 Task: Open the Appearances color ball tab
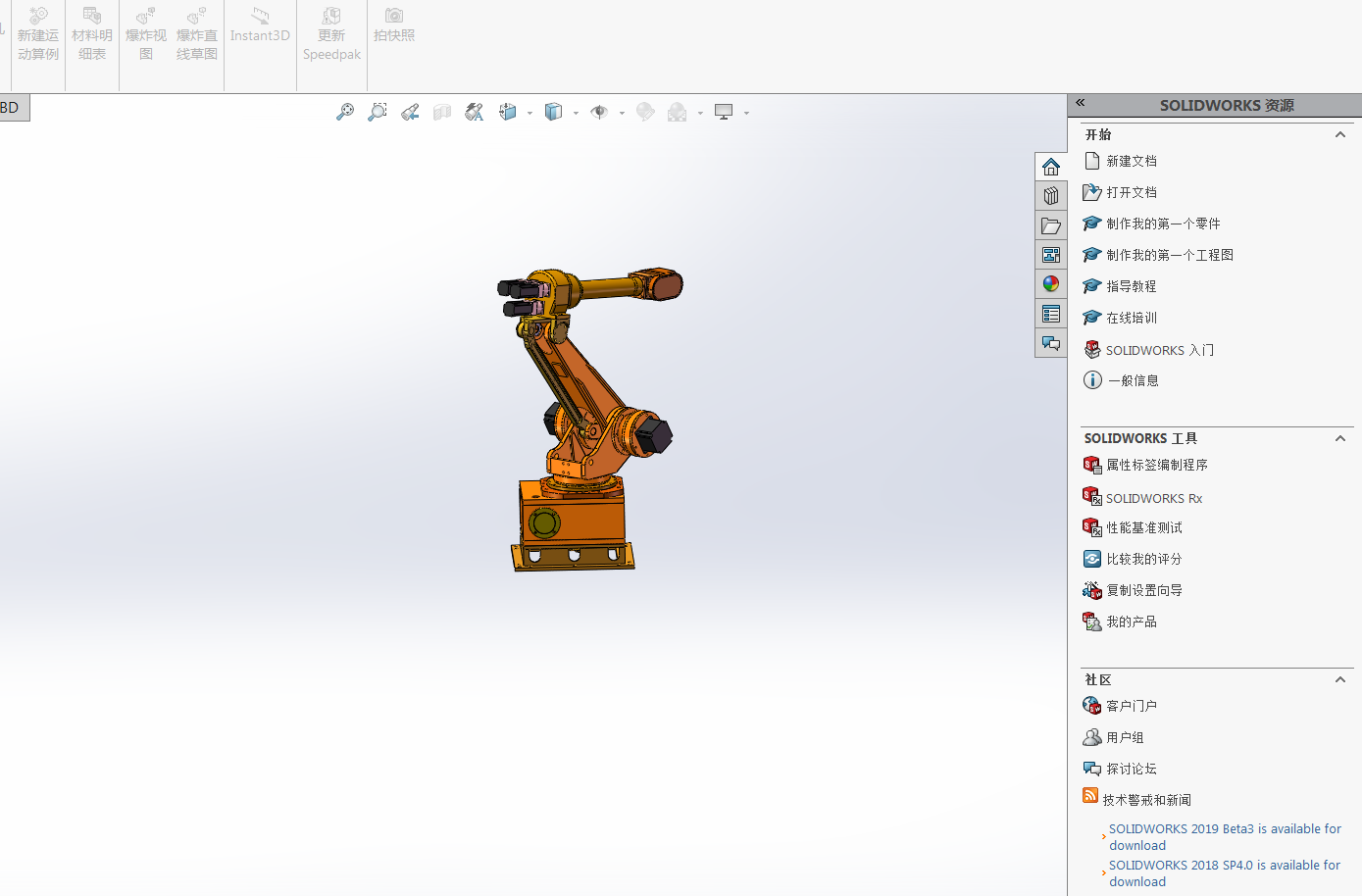[1051, 284]
